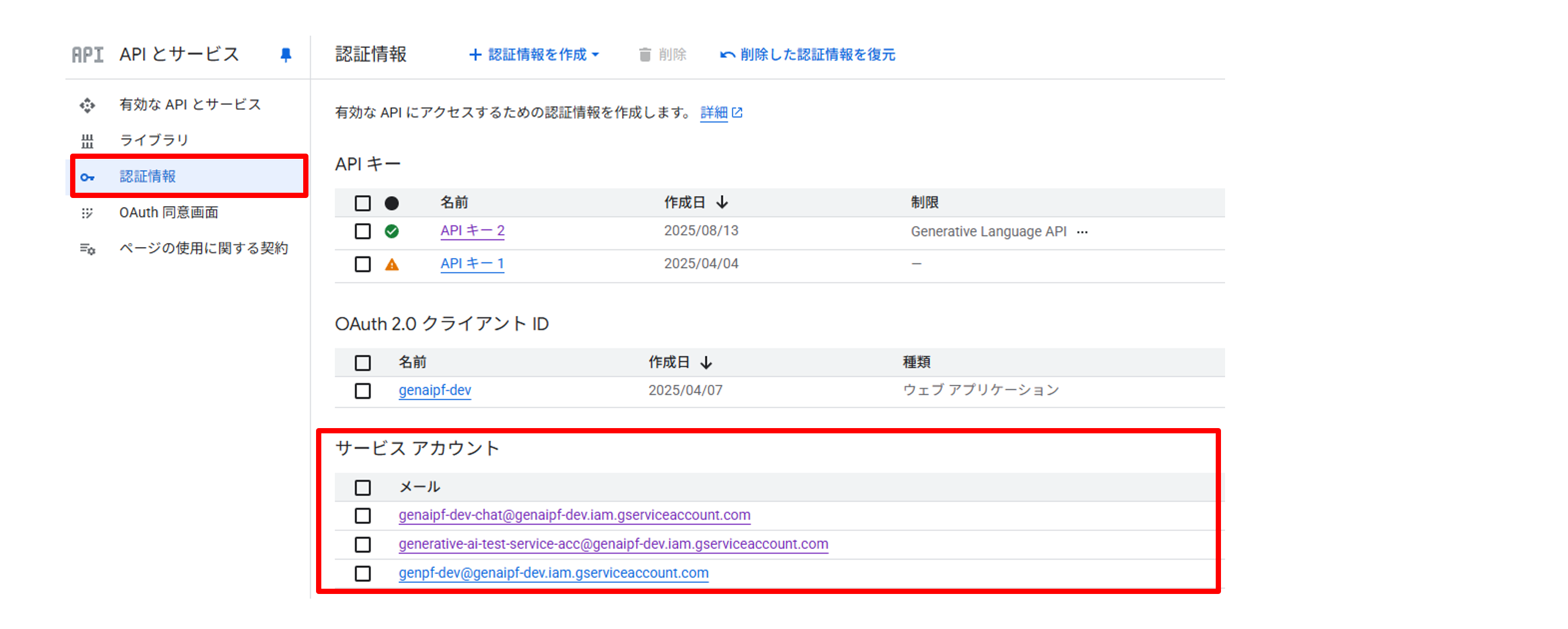The width and height of the screenshot is (1568, 629).
Task: Open the API キー 1 link
Action: click(473, 263)
